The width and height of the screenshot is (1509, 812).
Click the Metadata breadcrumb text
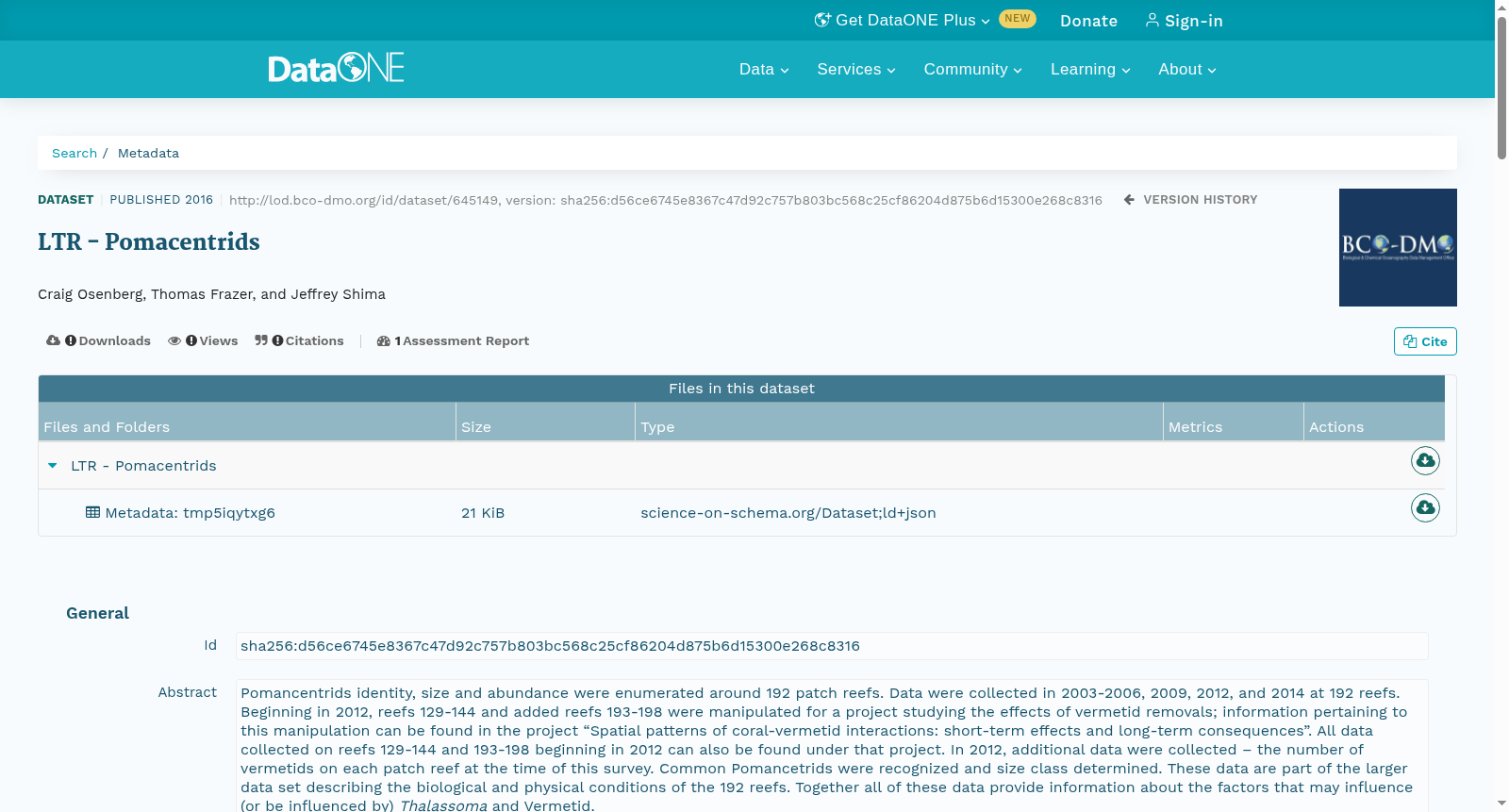point(148,153)
